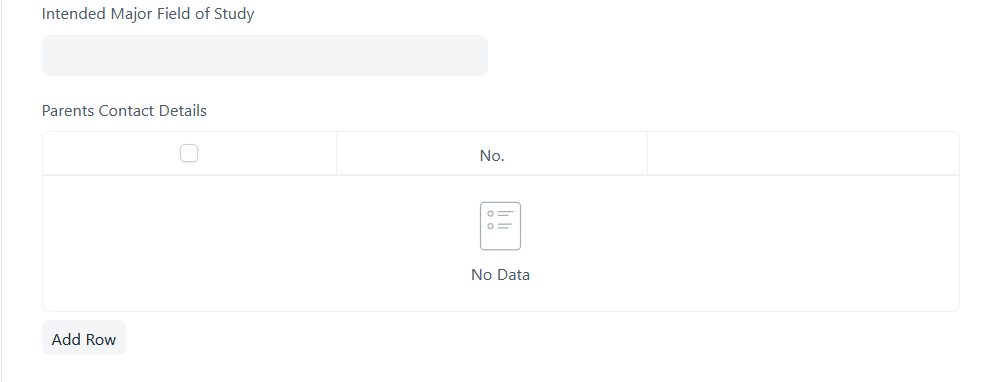Focus the Intended Major Field of Study input
Screen dimensions: 1000x382
click(x=265, y=55)
